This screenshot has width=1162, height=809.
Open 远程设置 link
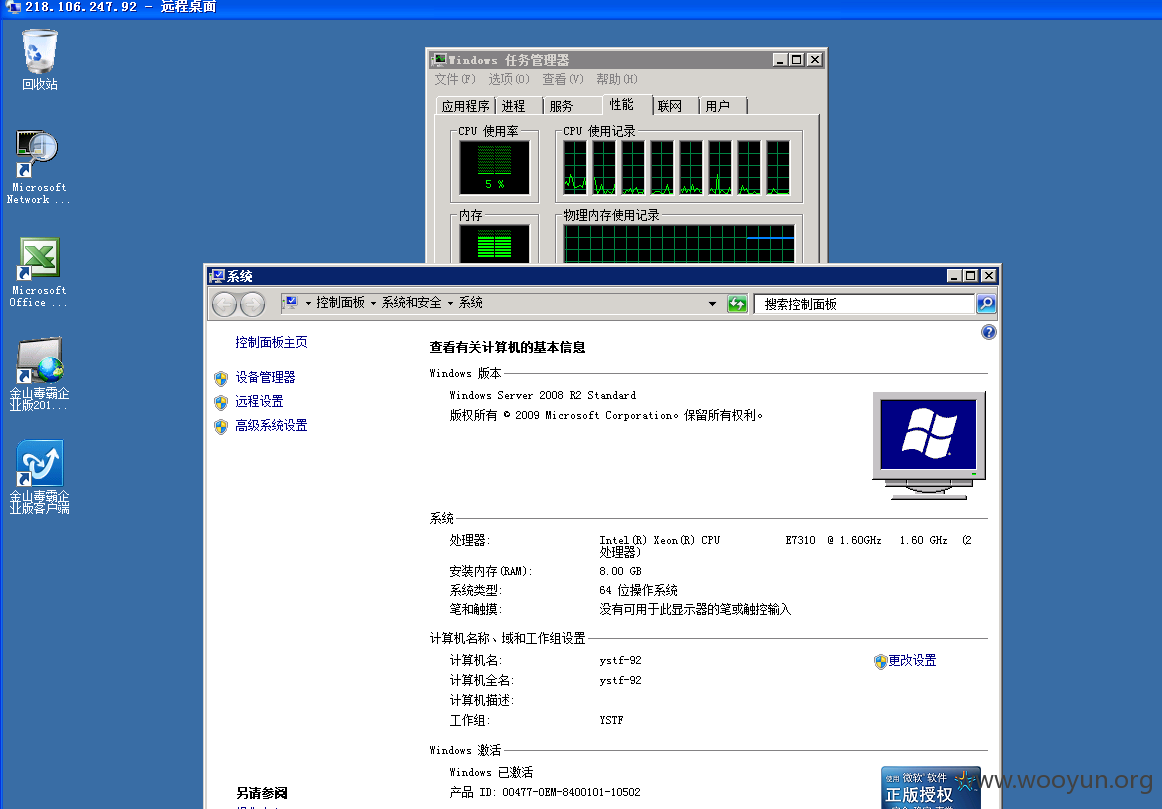(x=259, y=401)
